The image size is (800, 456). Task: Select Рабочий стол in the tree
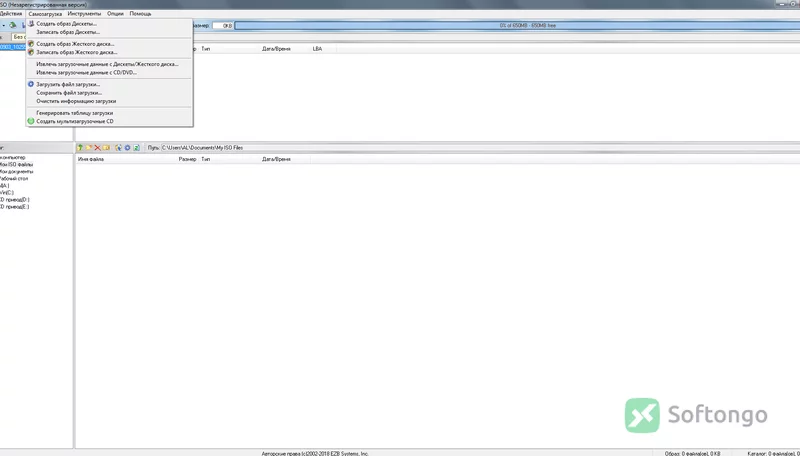[14, 179]
